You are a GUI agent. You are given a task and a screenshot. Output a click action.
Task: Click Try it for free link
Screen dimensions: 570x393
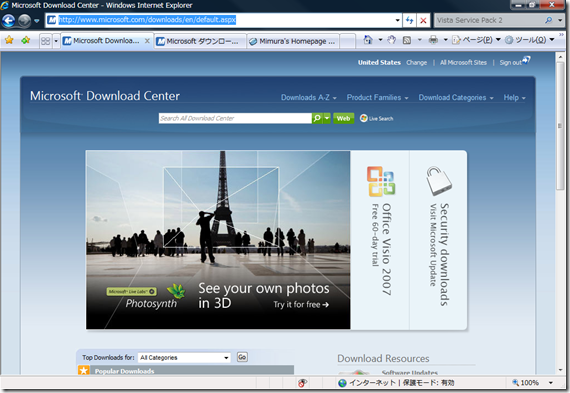(301, 304)
